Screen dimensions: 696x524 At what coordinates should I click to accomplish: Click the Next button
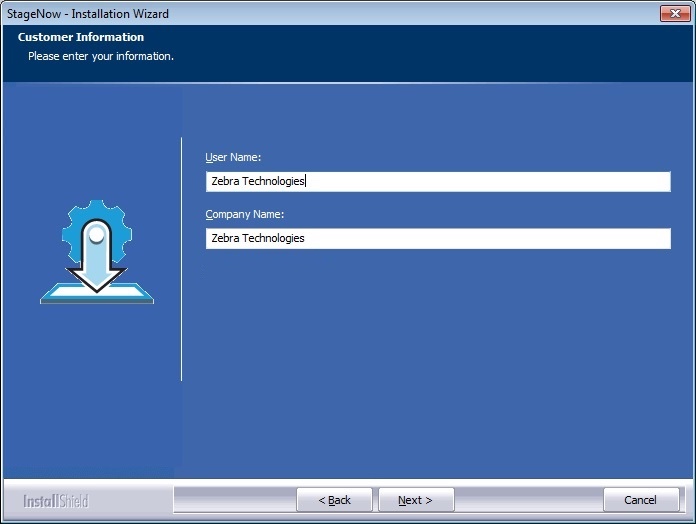point(416,500)
